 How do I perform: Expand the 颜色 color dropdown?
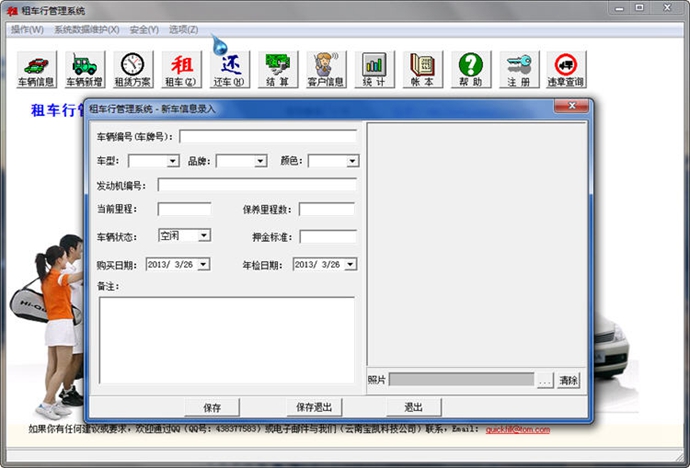click(x=352, y=161)
